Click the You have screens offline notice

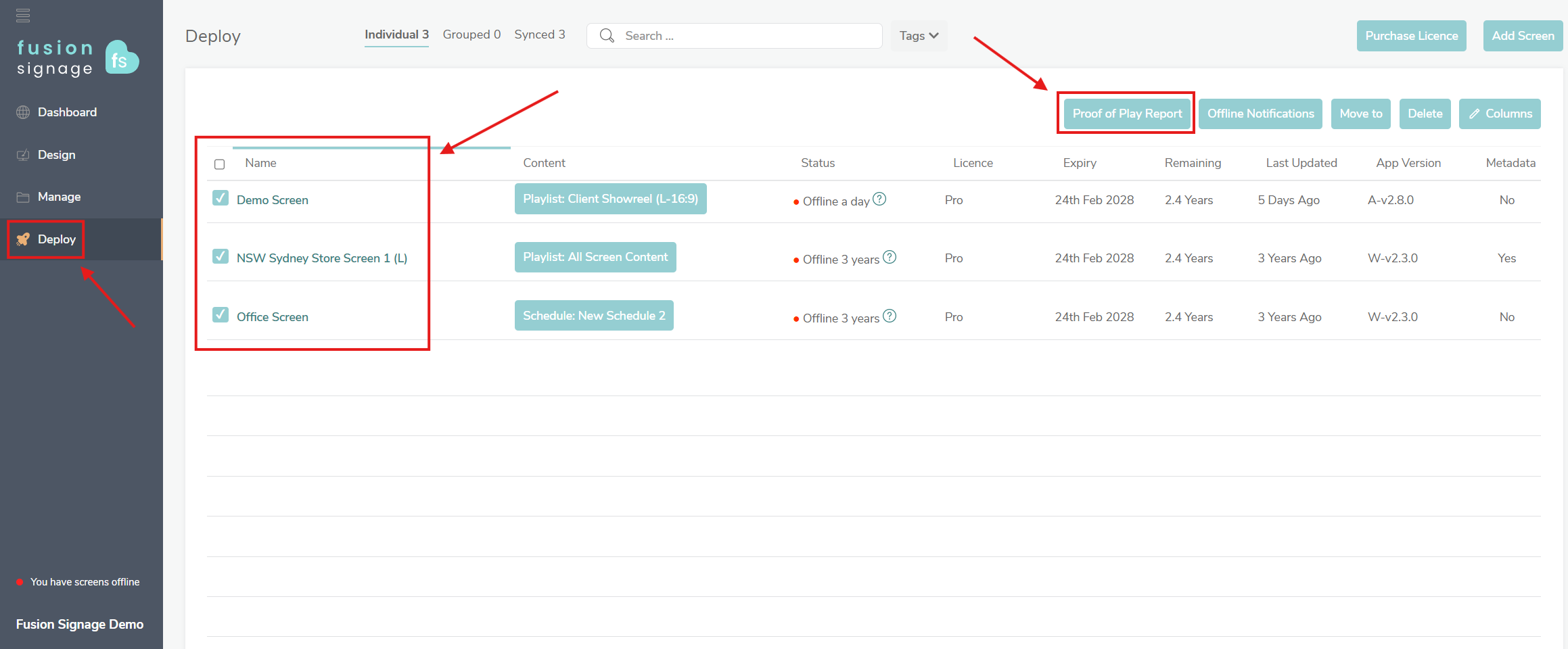point(85,582)
